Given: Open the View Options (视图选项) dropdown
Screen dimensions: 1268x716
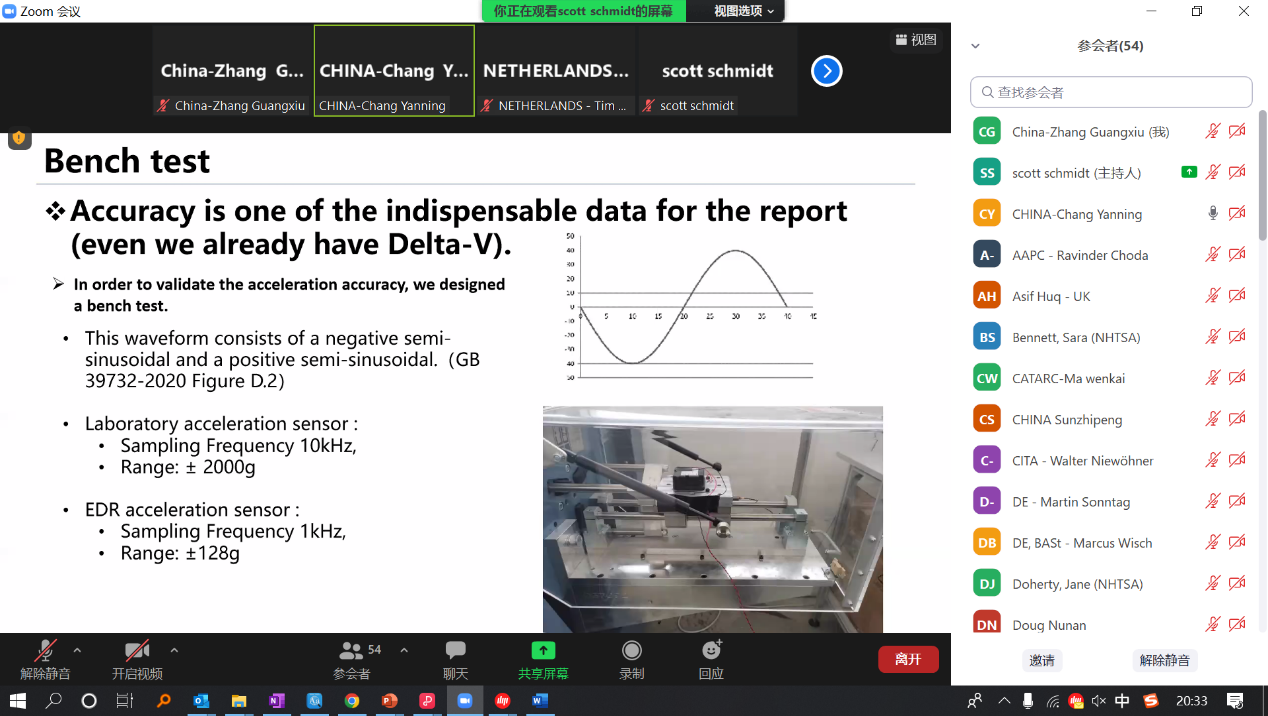Looking at the screenshot, I should click(x=744, y=11).
